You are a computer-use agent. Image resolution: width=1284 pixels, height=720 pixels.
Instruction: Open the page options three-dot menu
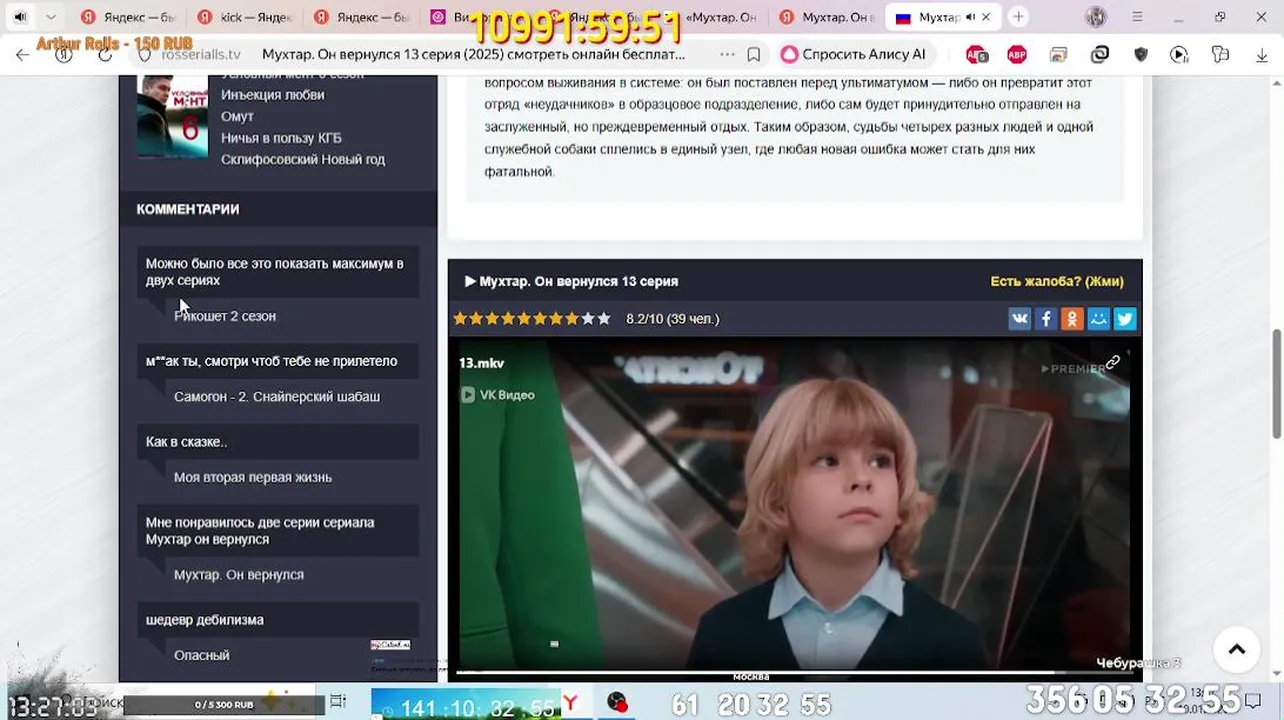[x=727, y=55]
